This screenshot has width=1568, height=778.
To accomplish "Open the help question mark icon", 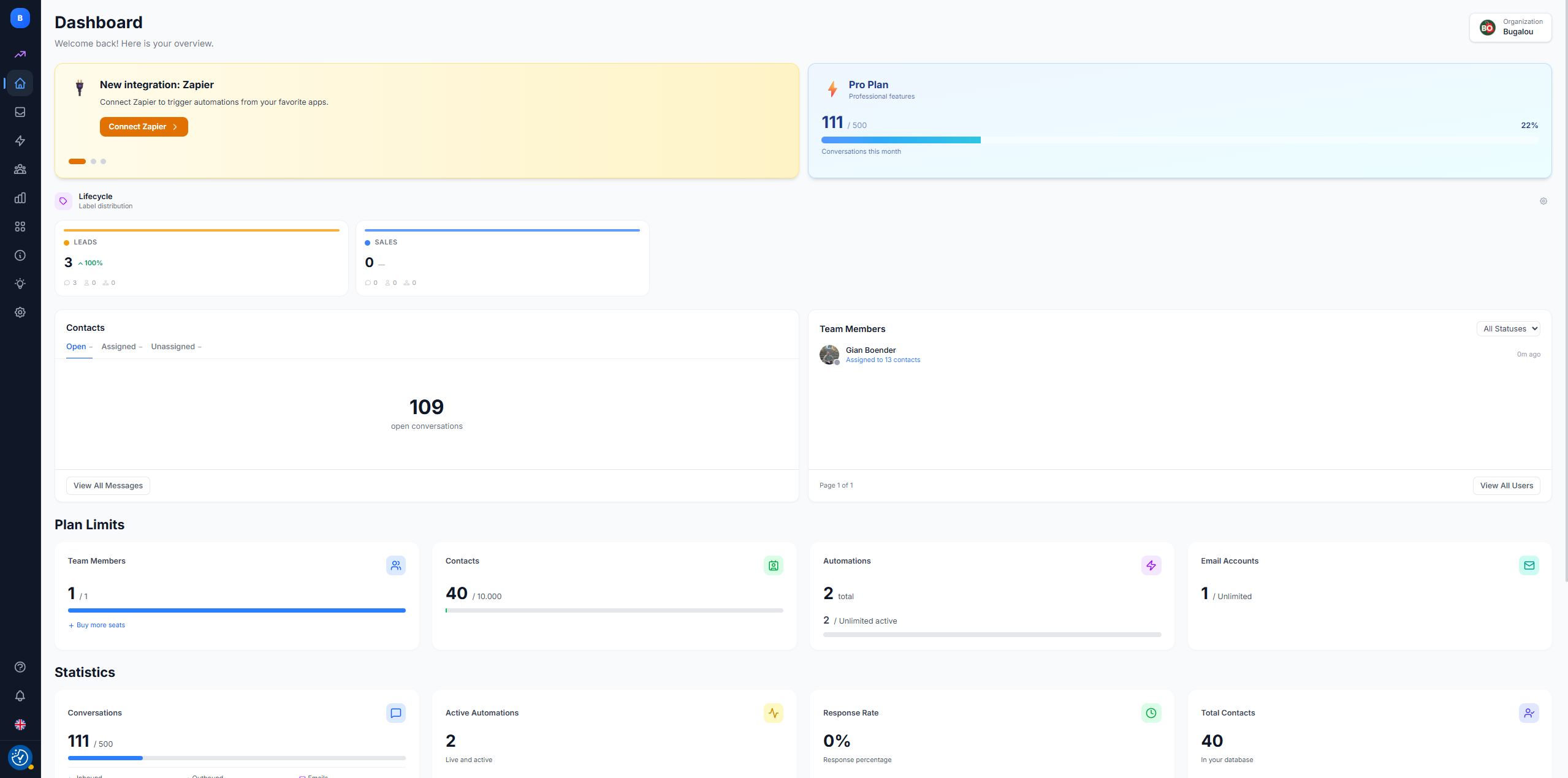I will [x=20, y=667].
